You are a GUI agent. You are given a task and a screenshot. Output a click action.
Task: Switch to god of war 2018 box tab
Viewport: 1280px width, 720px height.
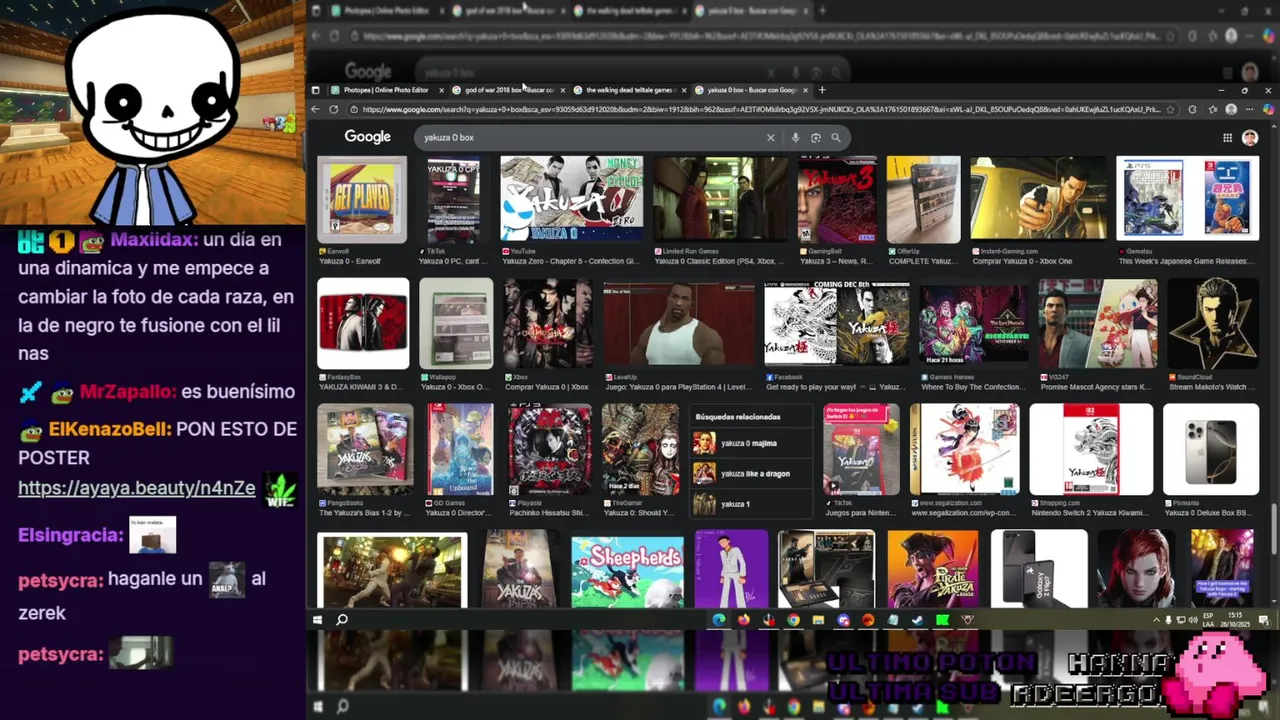coord(509,90)
